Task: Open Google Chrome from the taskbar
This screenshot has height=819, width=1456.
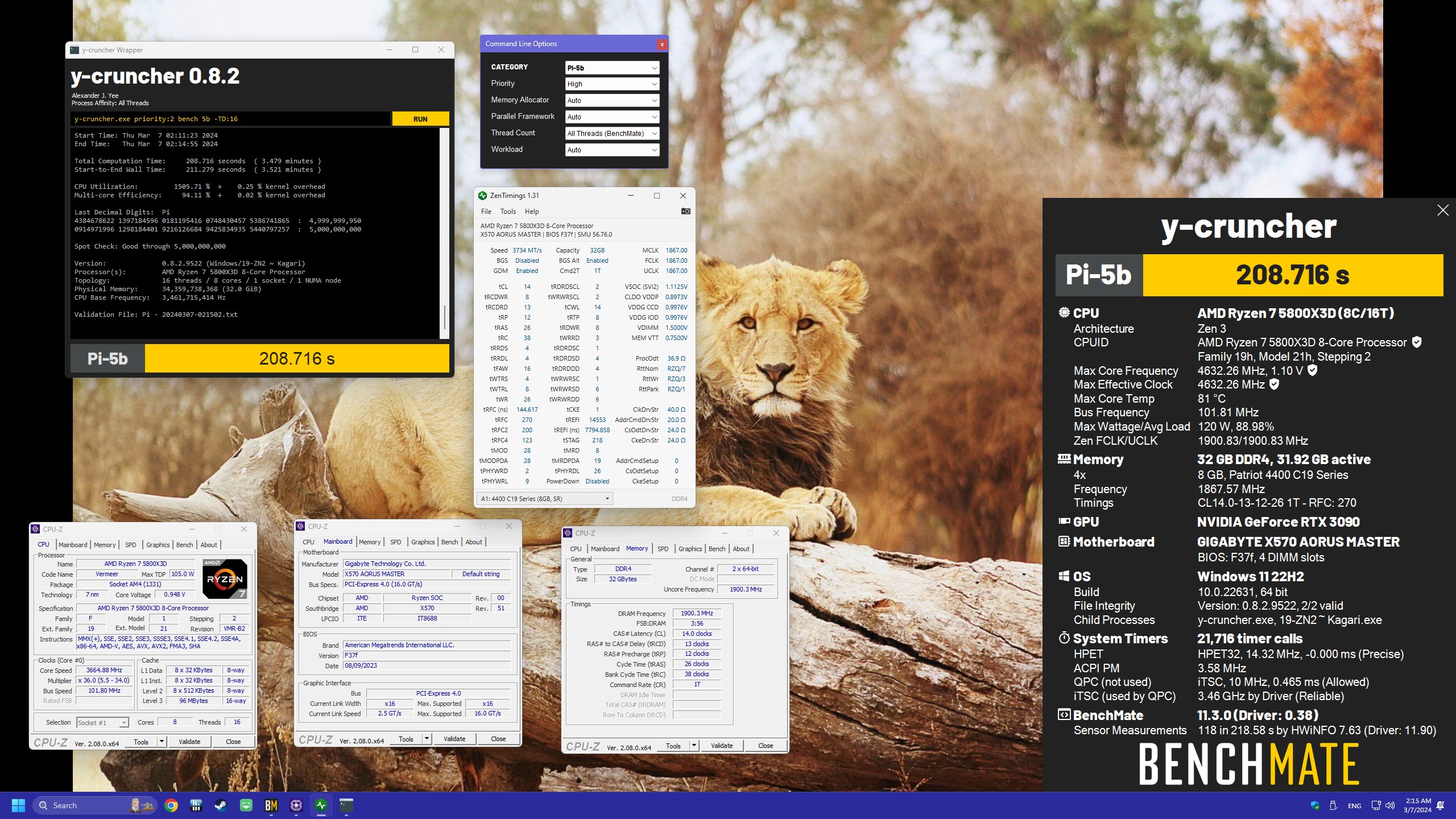Action: click(x=171, y=805)
